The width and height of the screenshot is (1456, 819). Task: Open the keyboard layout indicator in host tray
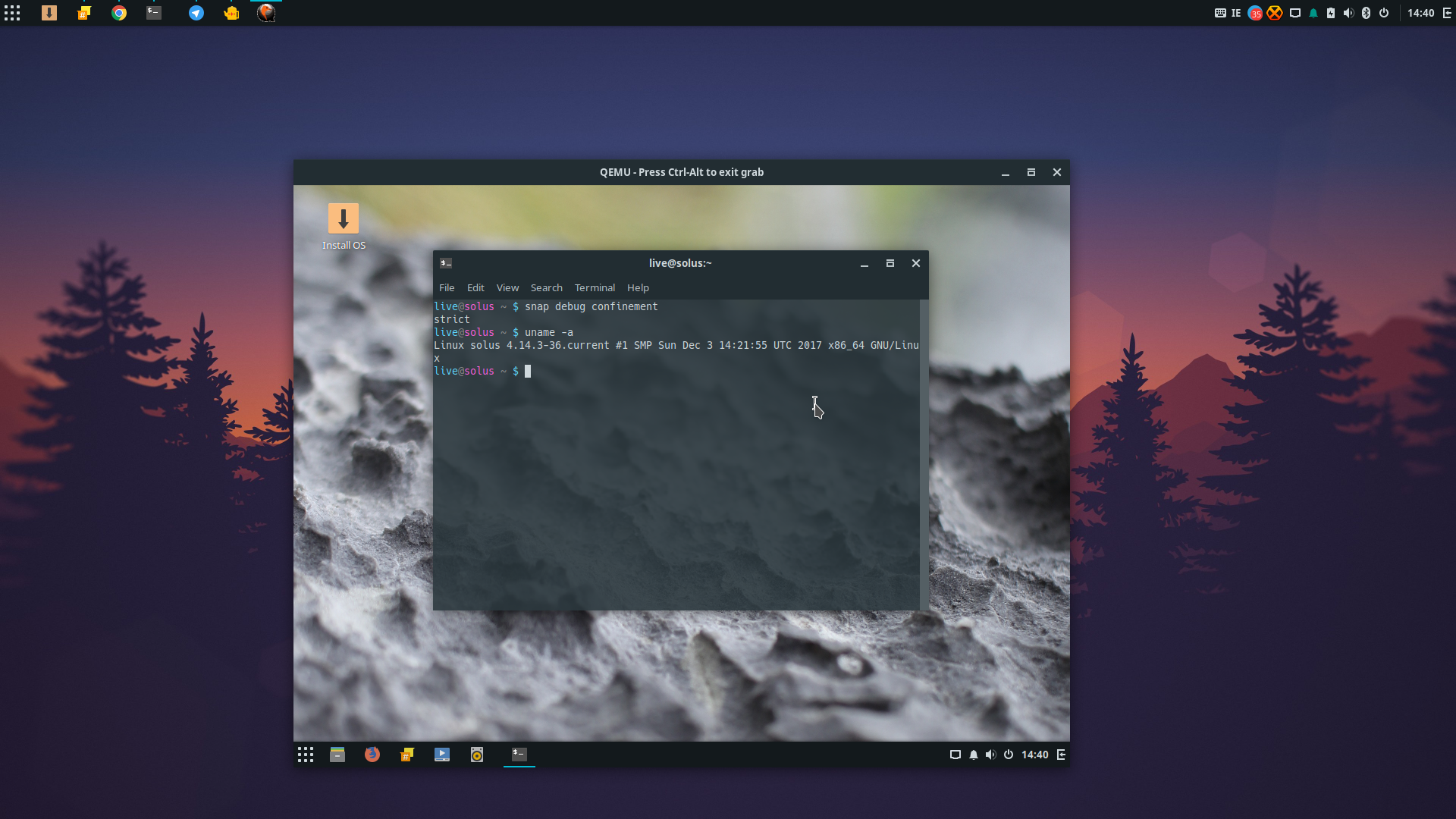[1220, 13]
